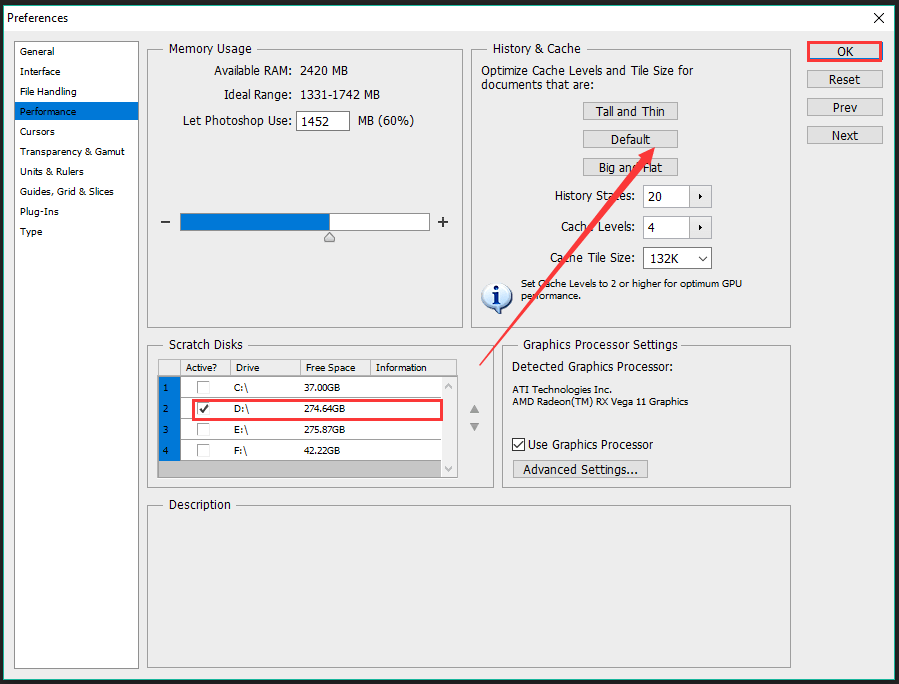Click the up arrow to reorder scratch disks
899x684 pixels.
tap(474, 409)
